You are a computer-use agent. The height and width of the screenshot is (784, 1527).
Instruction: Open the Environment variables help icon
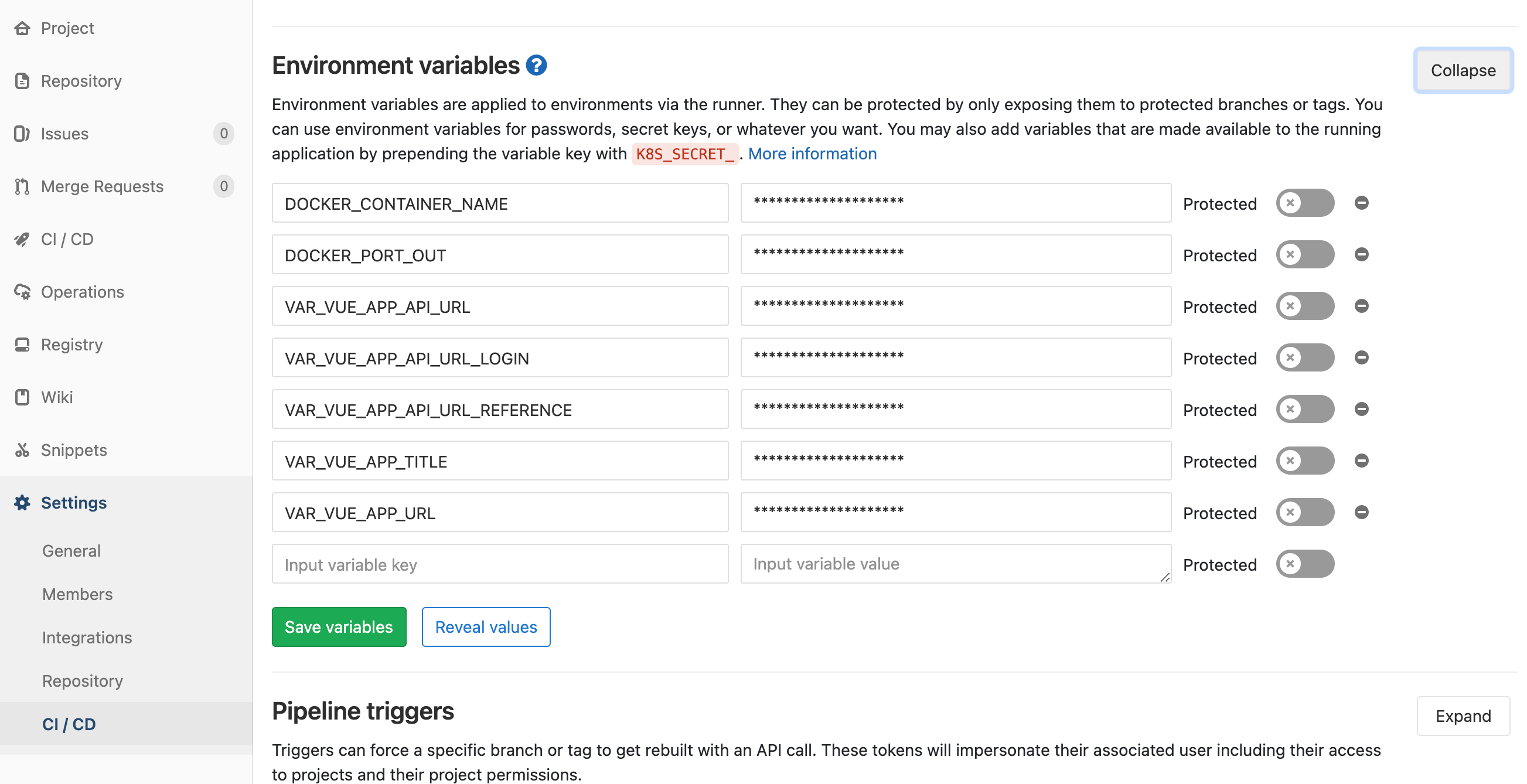coord(536,65)
